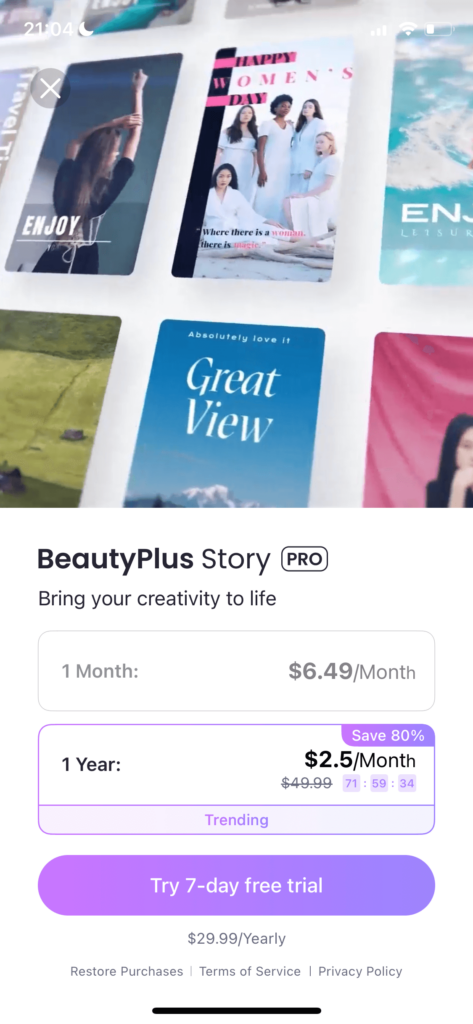Tap the PRO badge icon
Viewport: 473px width, 1024px height.
304,560
